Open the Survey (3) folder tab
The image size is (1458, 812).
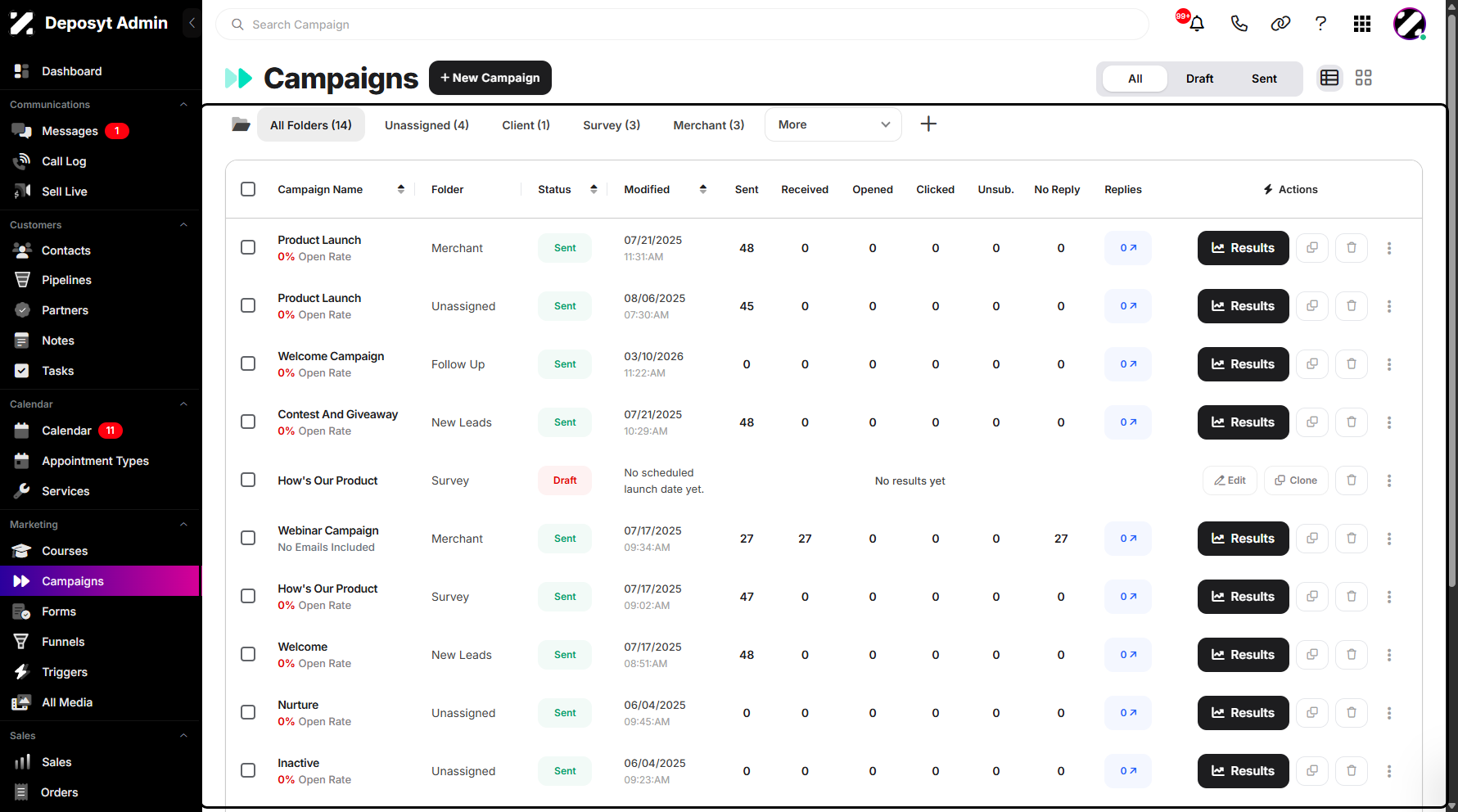coord(612,125)
